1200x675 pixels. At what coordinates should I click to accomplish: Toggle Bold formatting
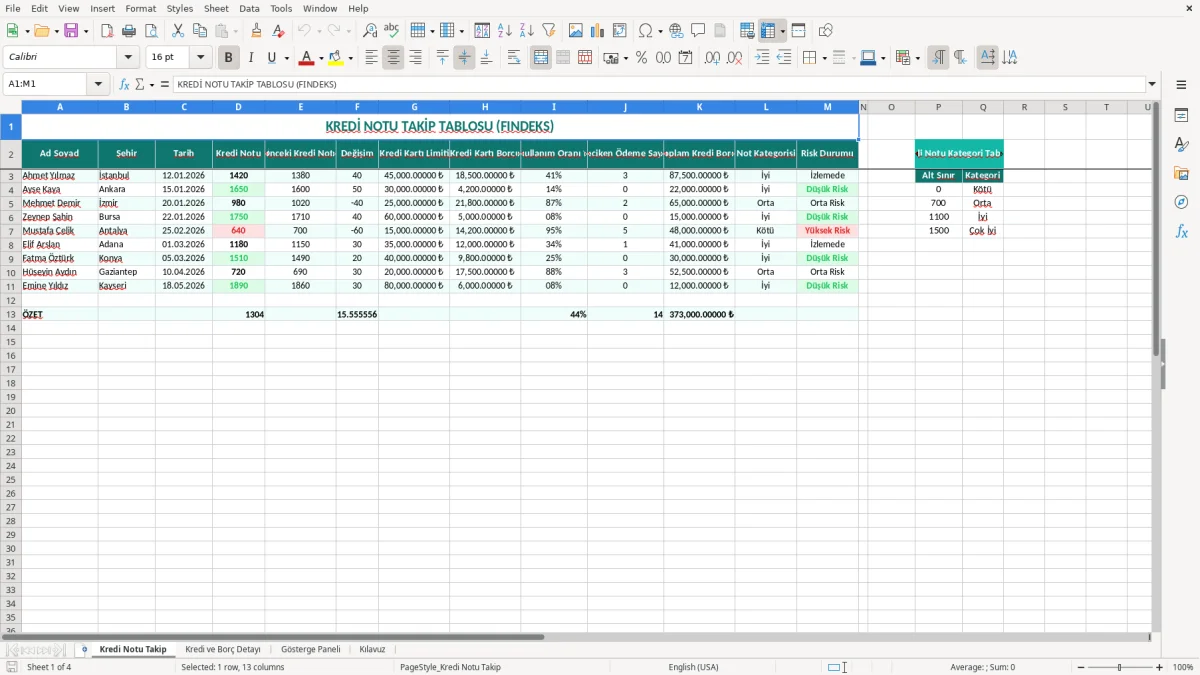[228, 58]
